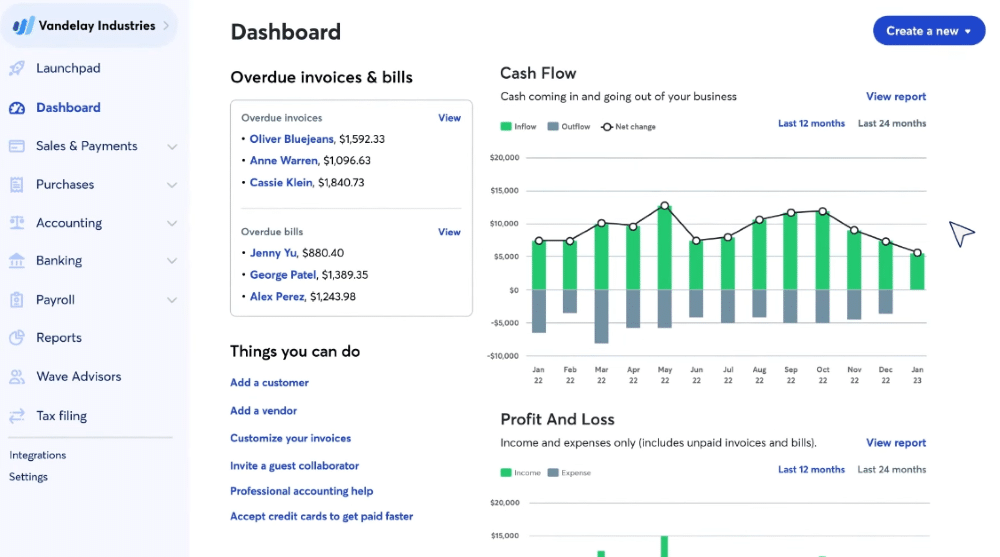Click the Payroll clipboard icon
The width and height of the screenshot is (1000, 557).
click(x=17, y=300)
